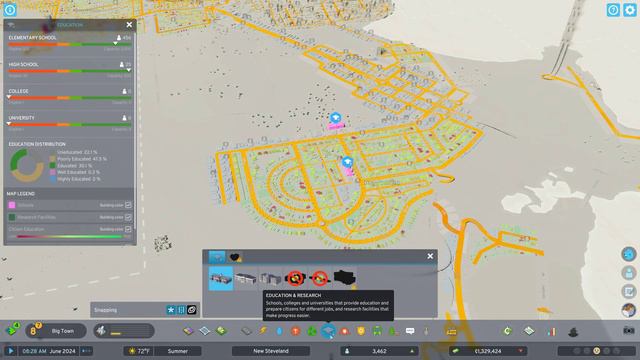The height and width of the screenshot is (360, 640).
Task: Open the photo mode camera
Action: (x=629, y=331)
